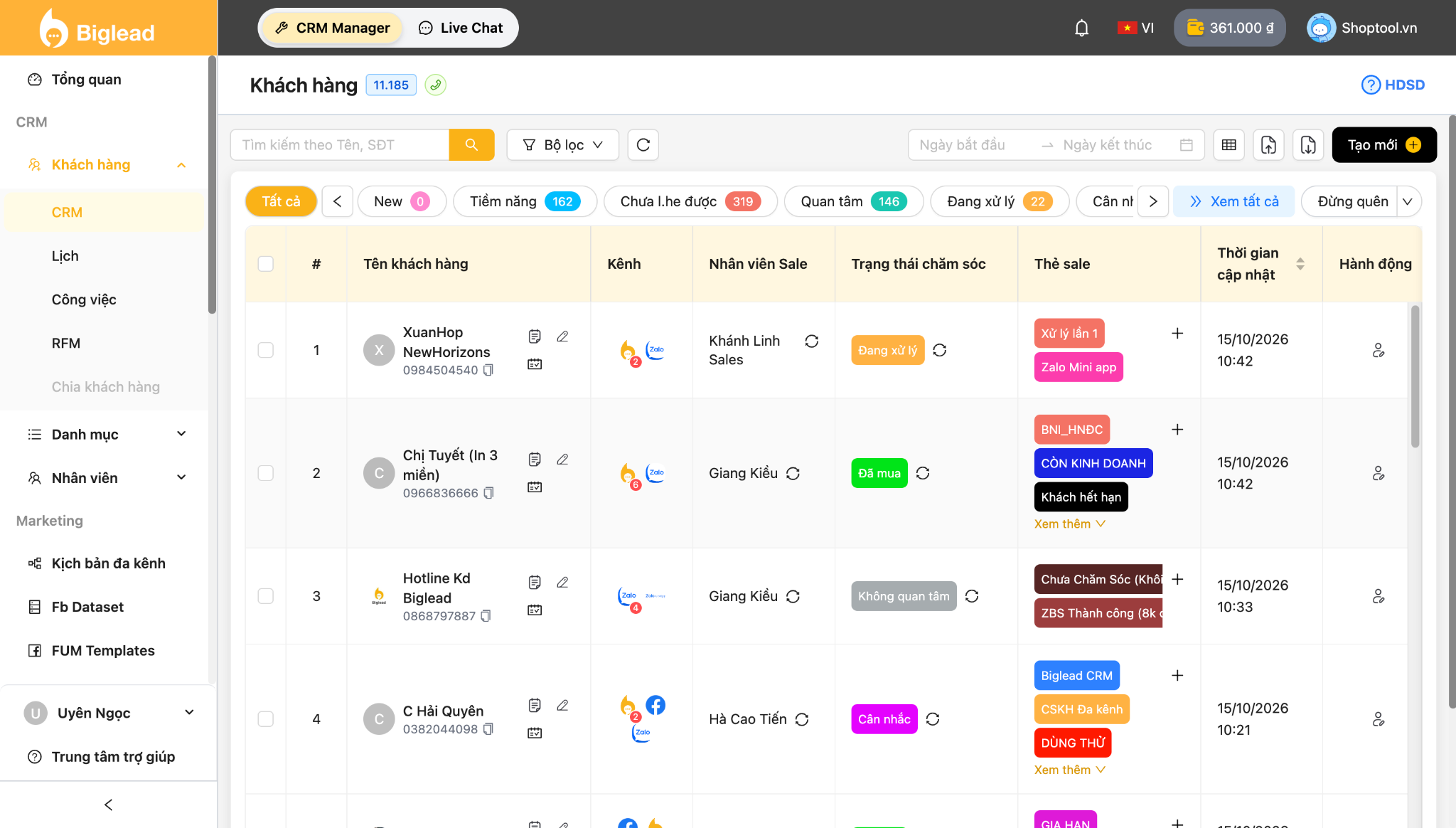1456x828 pixels.
Task: Expand Xem thêm tags for C Hải Quyên
Action: 1069,770
